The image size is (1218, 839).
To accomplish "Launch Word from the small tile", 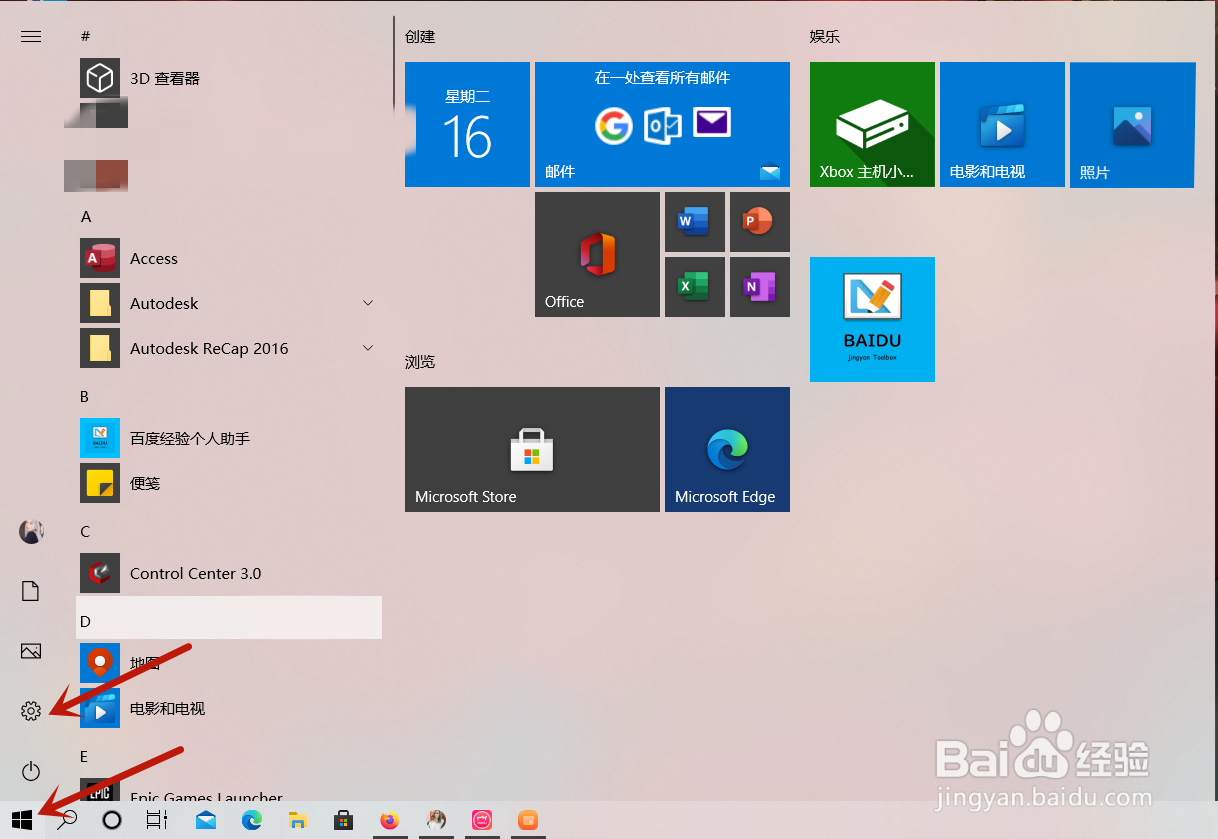I will (695, 222).
